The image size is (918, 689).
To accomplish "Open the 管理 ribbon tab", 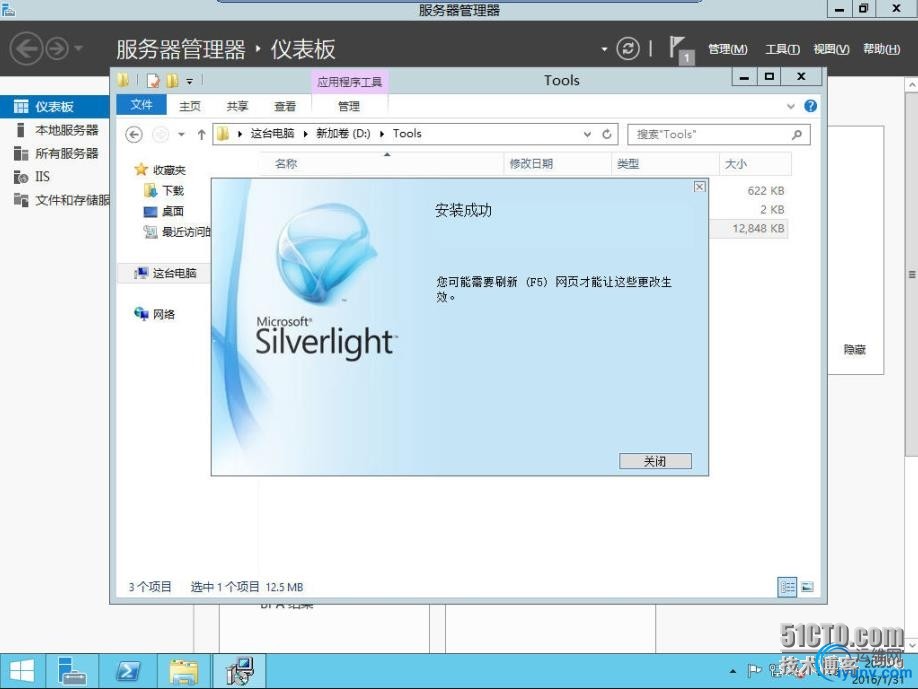I will 348,106.
